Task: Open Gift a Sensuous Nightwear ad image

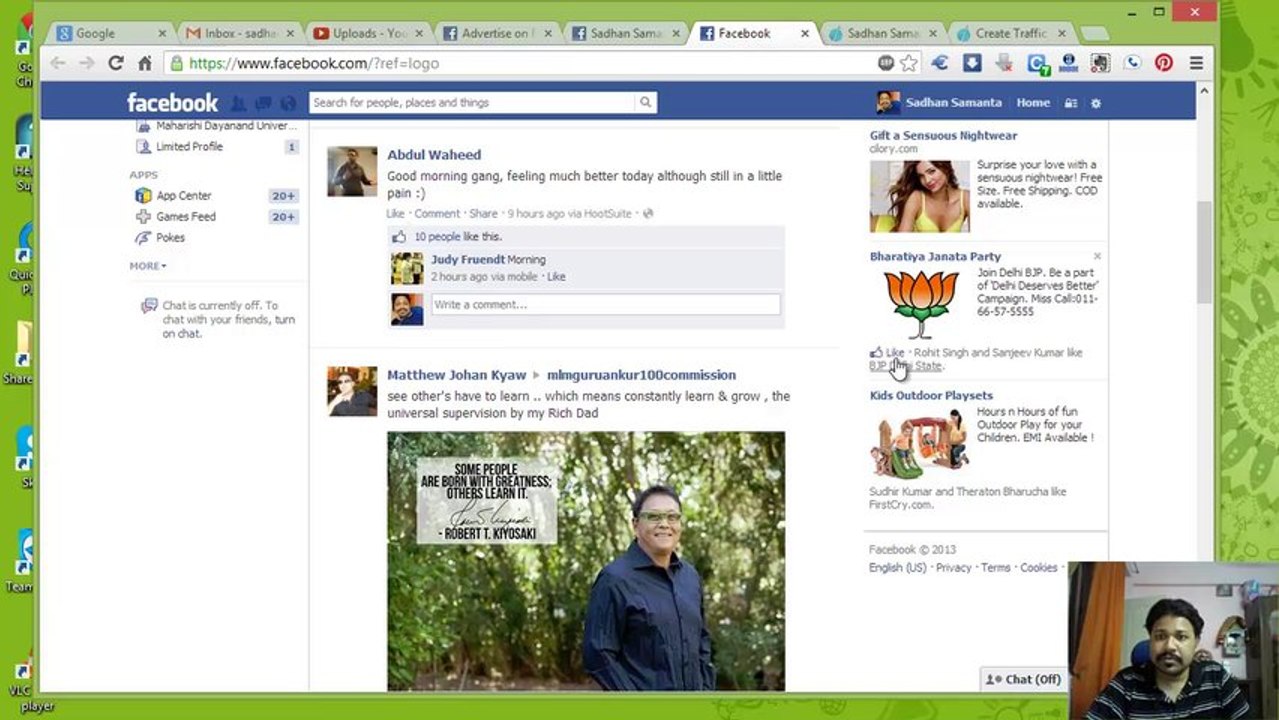Action: (919, 197)
